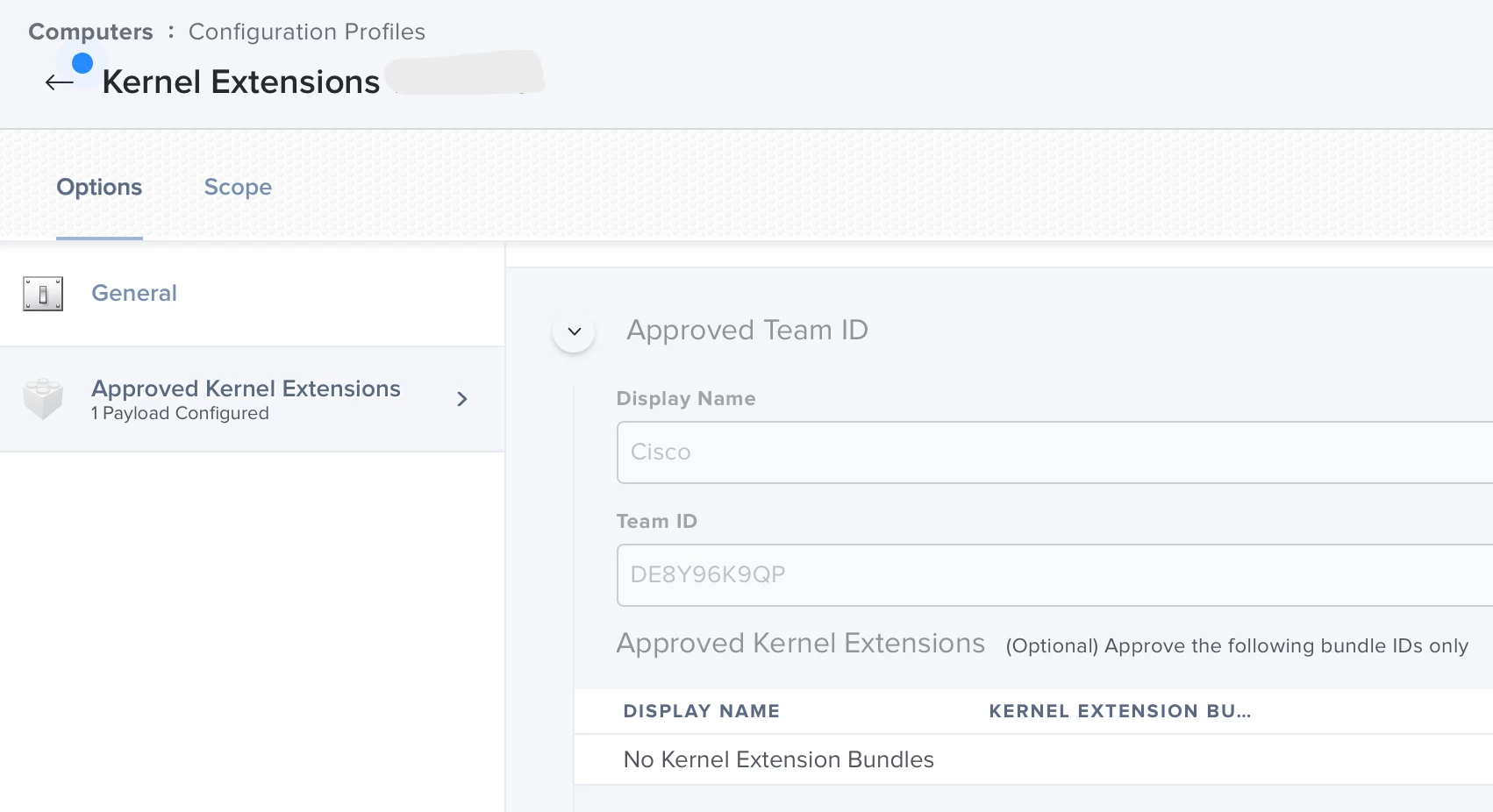The height and width of the screenshot is (812, 1493).
Task: Expand Approved Kernel Extensions payload chevron
Action: pyautogui.click(x=462, y=399)
